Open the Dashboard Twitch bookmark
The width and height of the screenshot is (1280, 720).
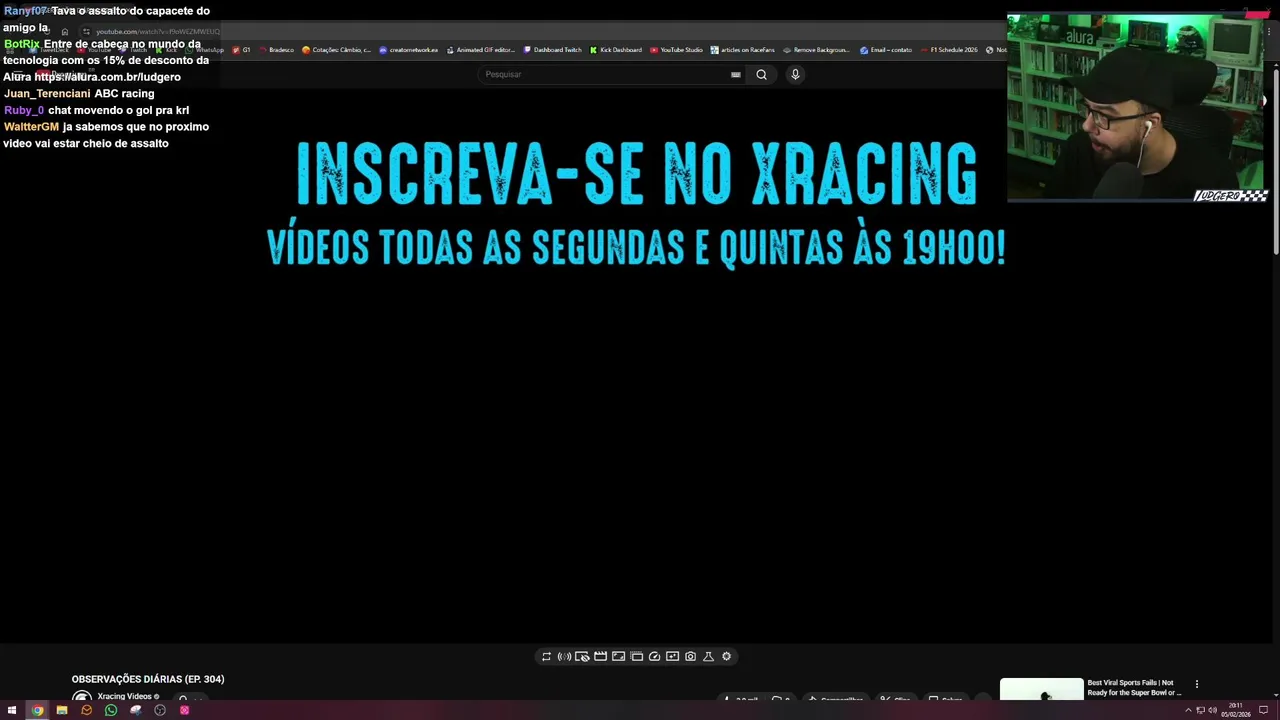553,50
